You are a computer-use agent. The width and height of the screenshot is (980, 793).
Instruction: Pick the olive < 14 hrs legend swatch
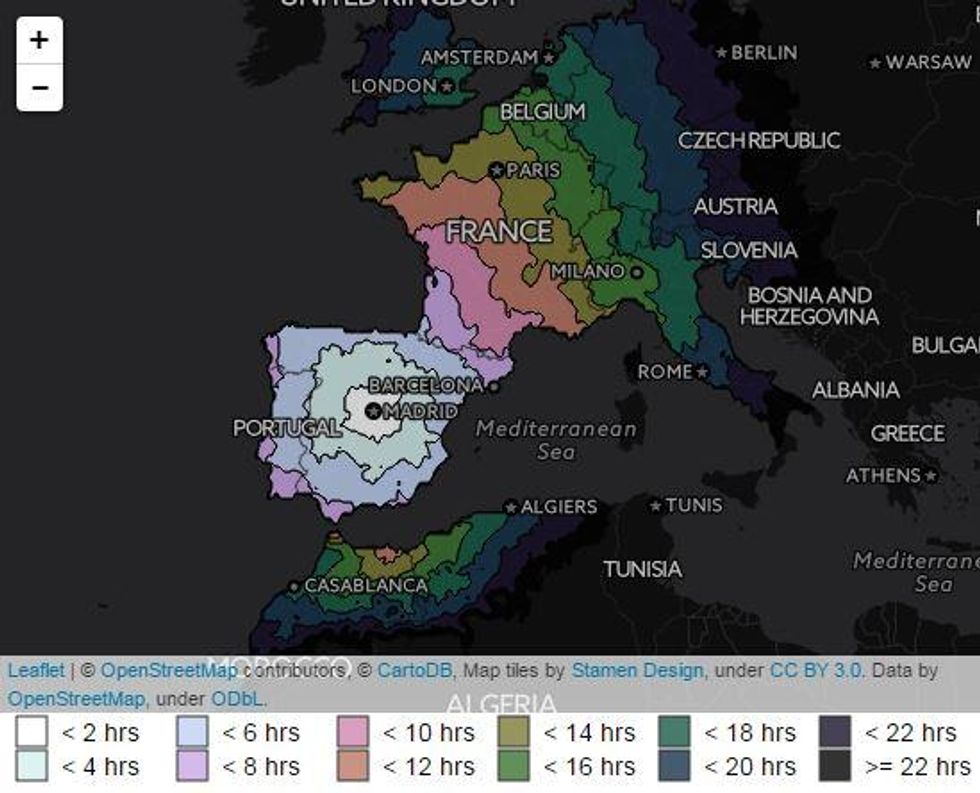514,732
